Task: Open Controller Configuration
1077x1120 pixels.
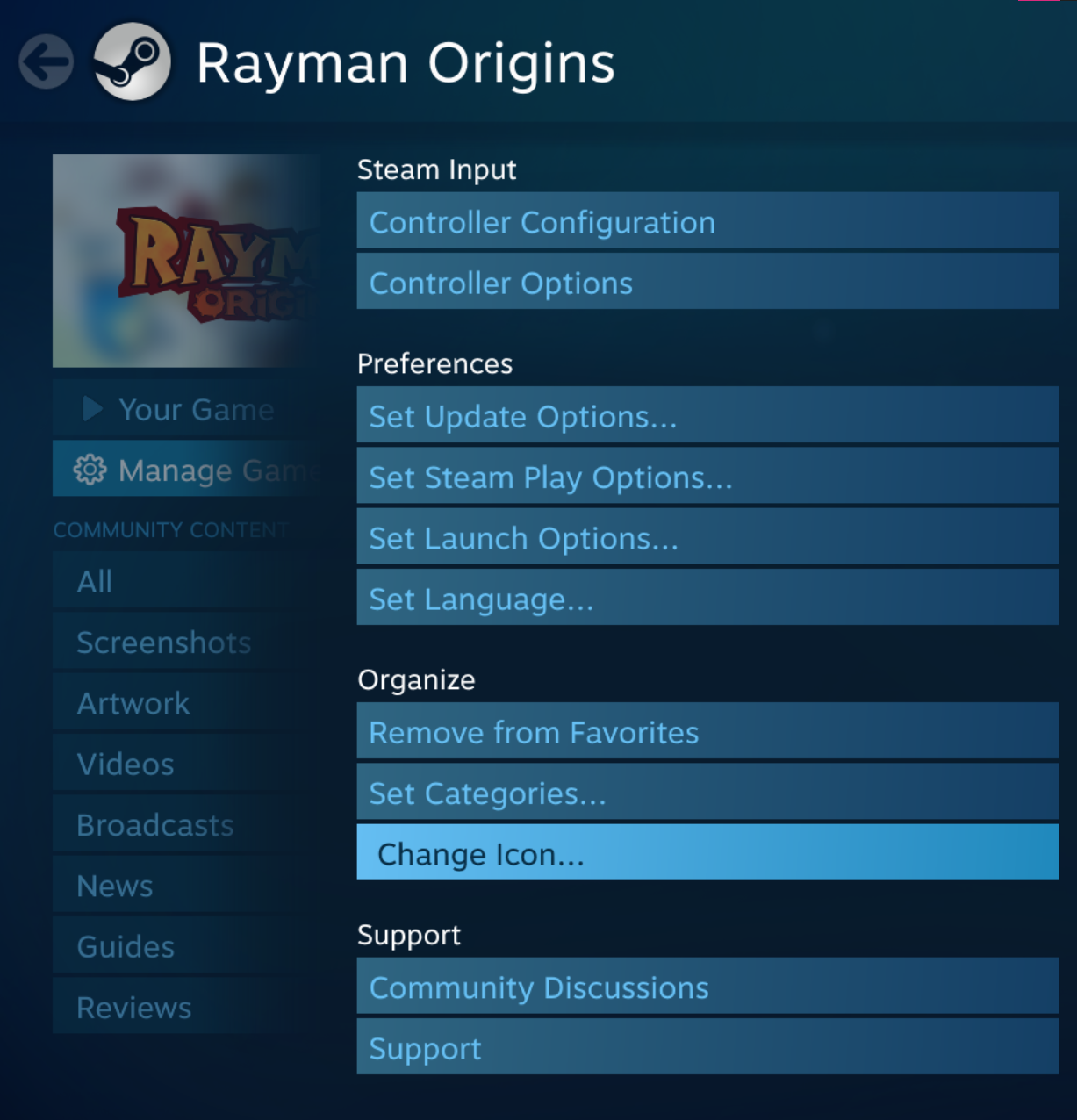Action: click(707, 223)
